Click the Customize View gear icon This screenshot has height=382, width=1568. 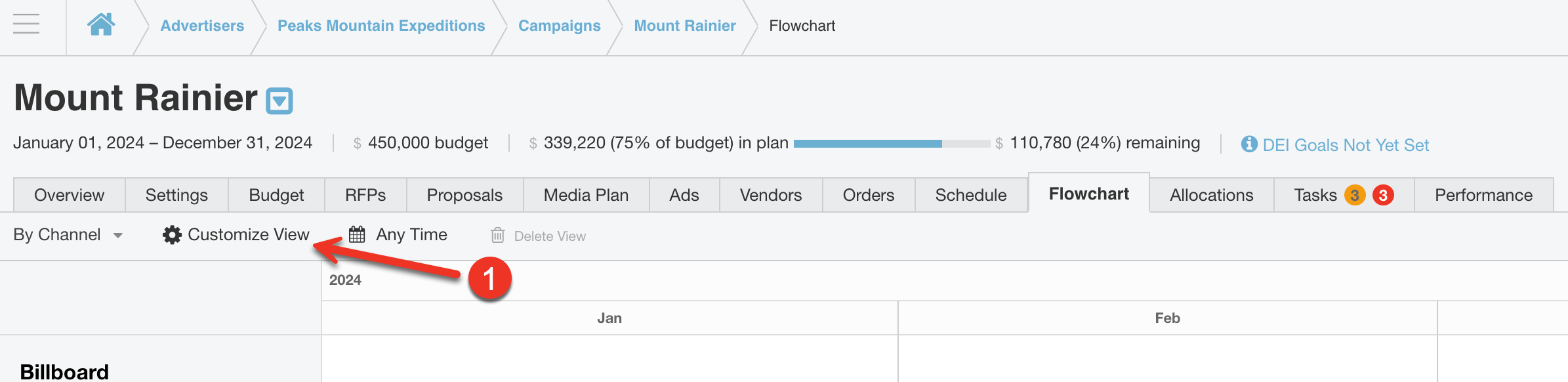(172, 235)
